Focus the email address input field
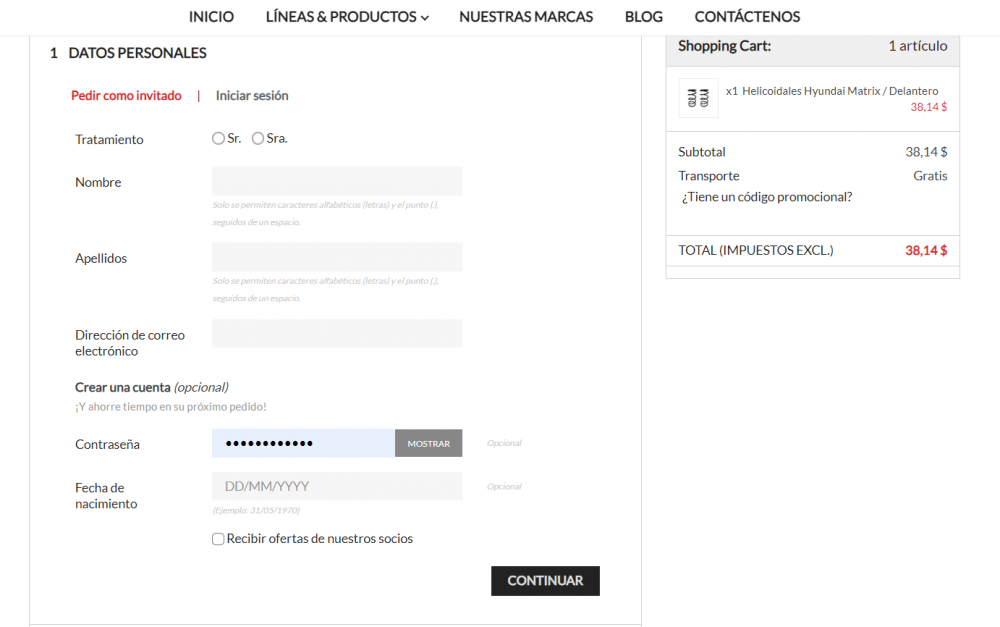The width and height of the screenshot is (1000, 627). pyautogui.click(x=337, y=333)
